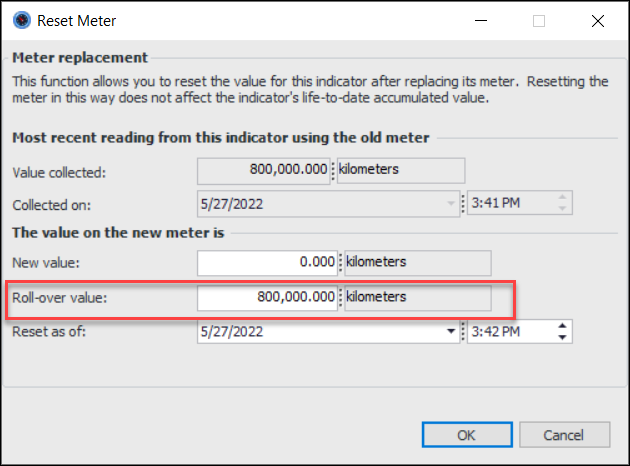Cancel the Reset Meter dialog
The width and height of the screenshot is (630, 466).
565,435
